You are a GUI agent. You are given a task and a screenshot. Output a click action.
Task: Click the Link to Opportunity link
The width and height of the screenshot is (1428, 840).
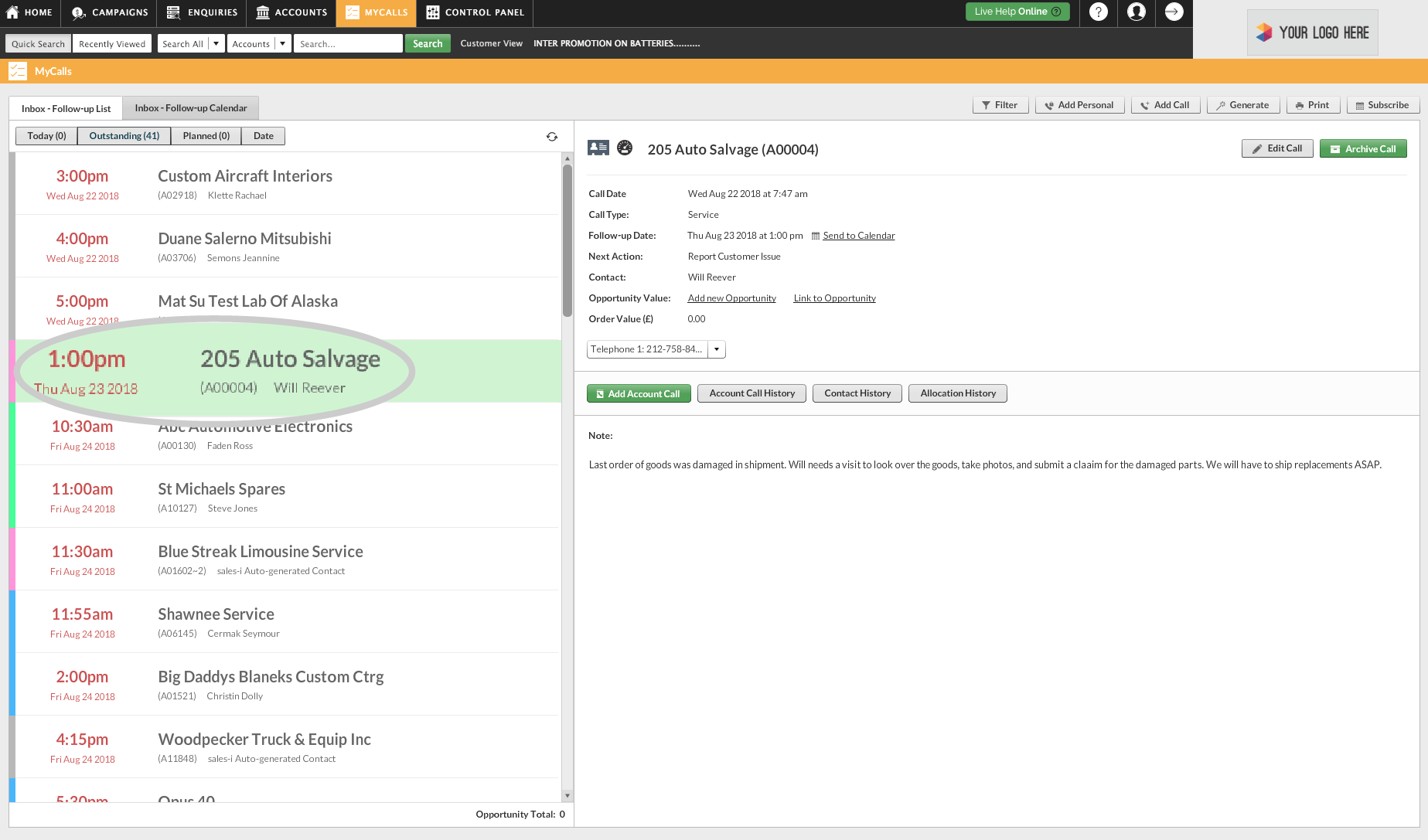pyautogui.click(x=834, y=298)
